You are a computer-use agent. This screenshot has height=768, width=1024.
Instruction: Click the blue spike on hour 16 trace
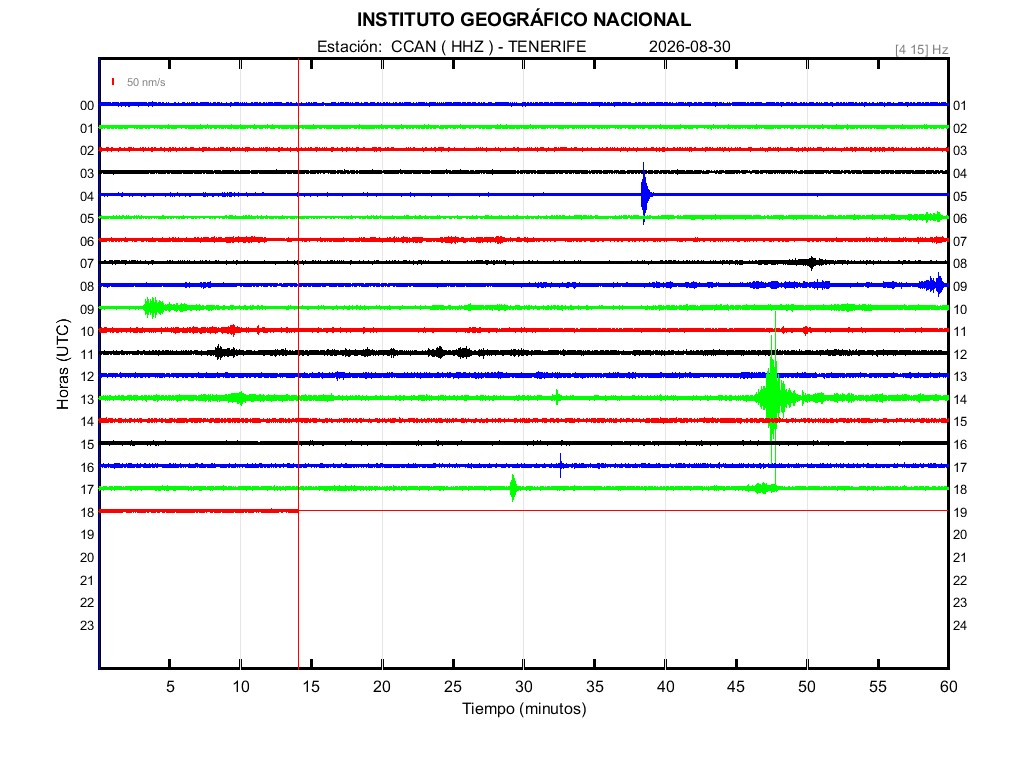(x=560, y=466)
